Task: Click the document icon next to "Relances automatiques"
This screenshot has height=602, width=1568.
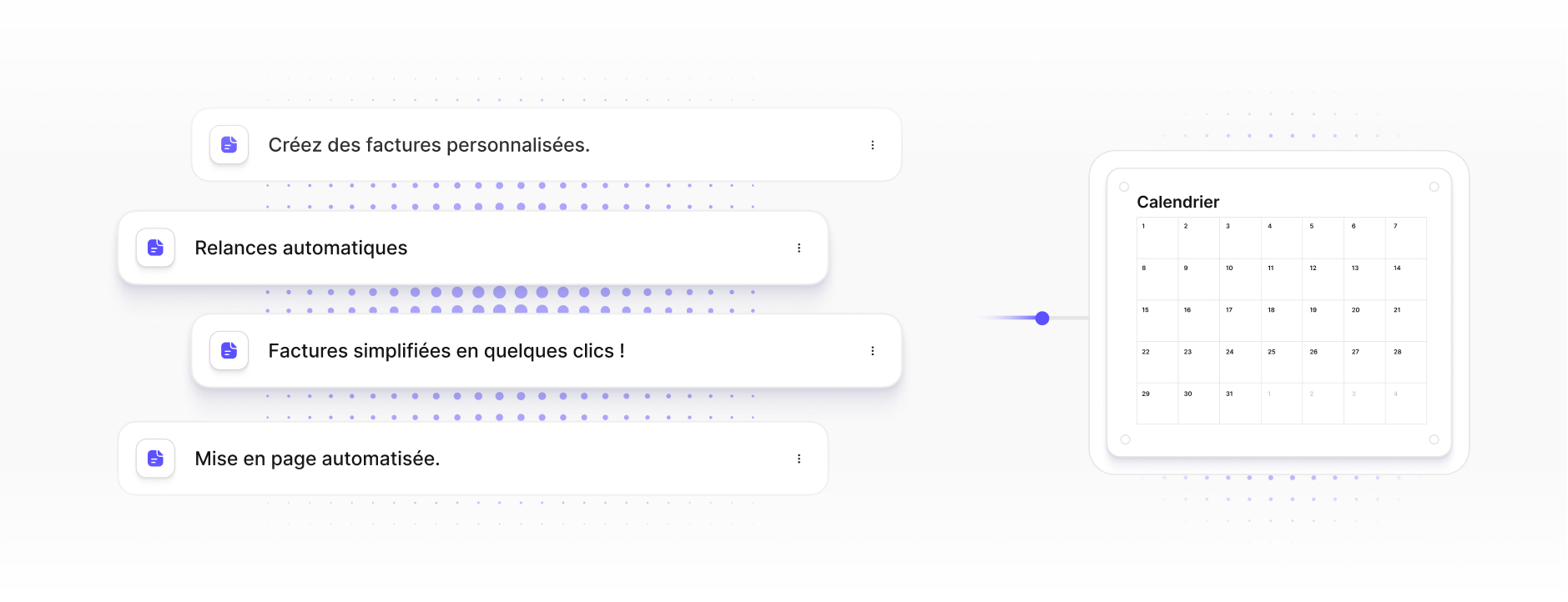Action: click(155, 248)
